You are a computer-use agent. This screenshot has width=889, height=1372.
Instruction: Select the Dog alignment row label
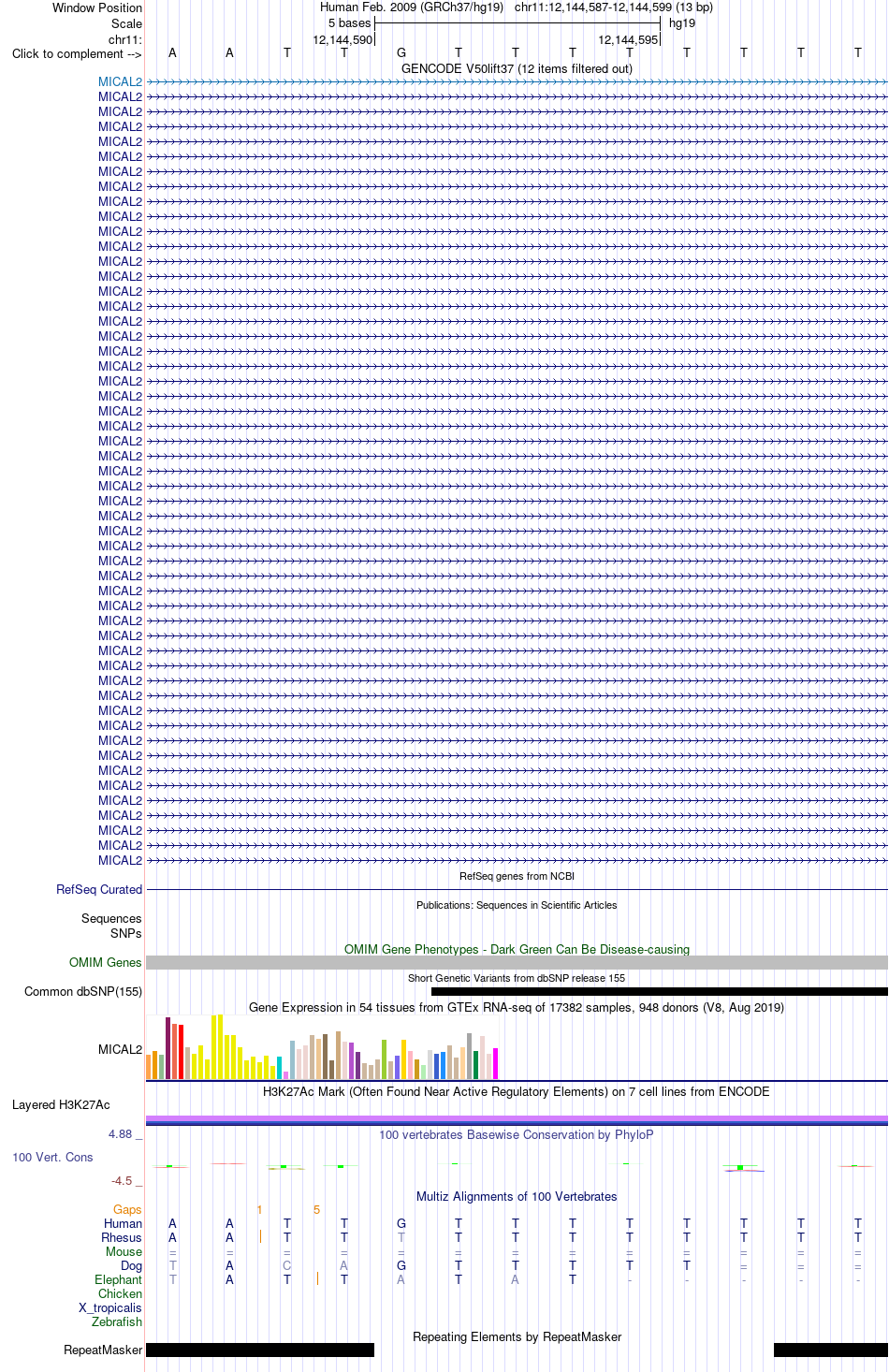coord(131,1265)
